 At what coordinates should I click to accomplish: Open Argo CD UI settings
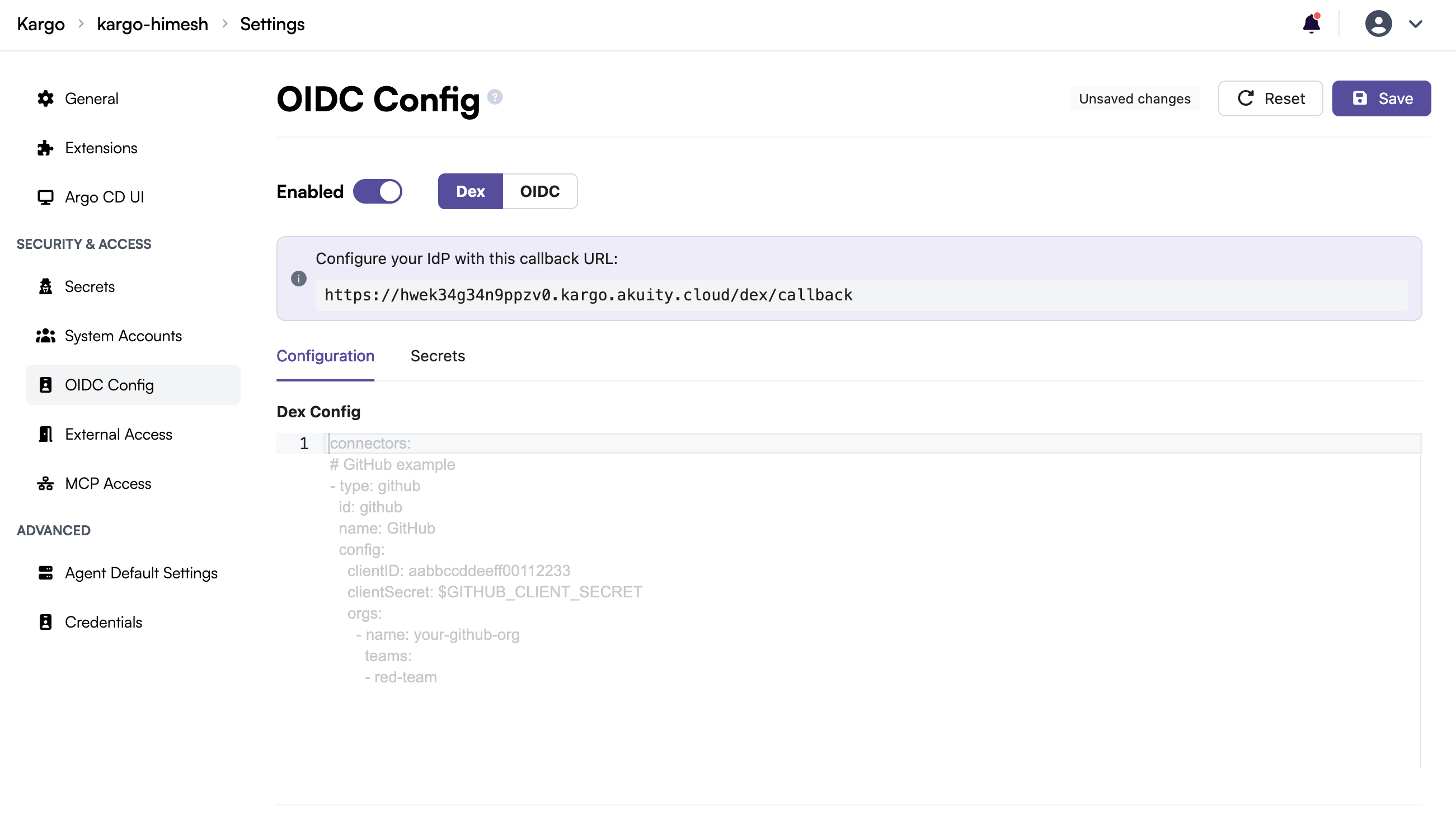click(x=133, y=197)
